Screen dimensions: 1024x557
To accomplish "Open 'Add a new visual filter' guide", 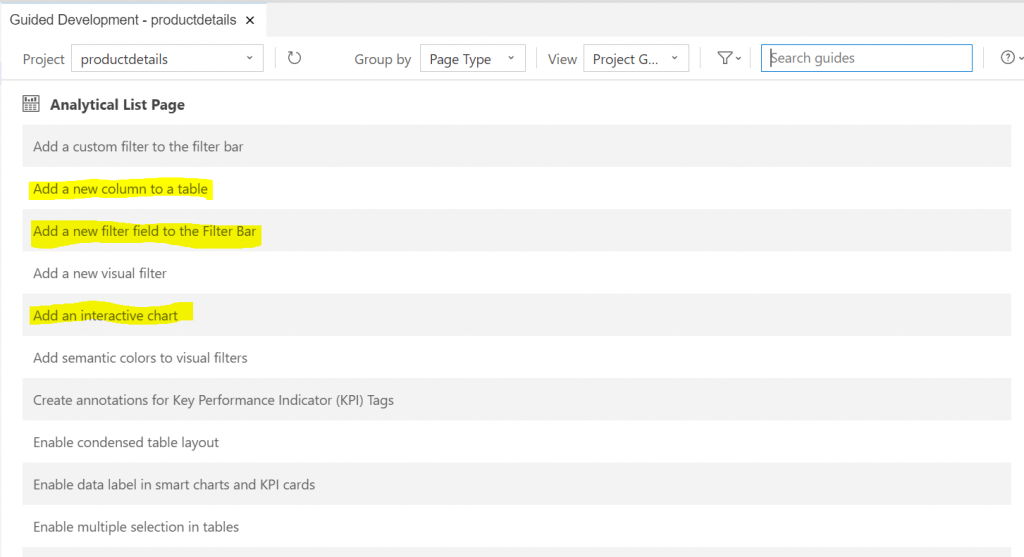I will [x=517, y=273].
